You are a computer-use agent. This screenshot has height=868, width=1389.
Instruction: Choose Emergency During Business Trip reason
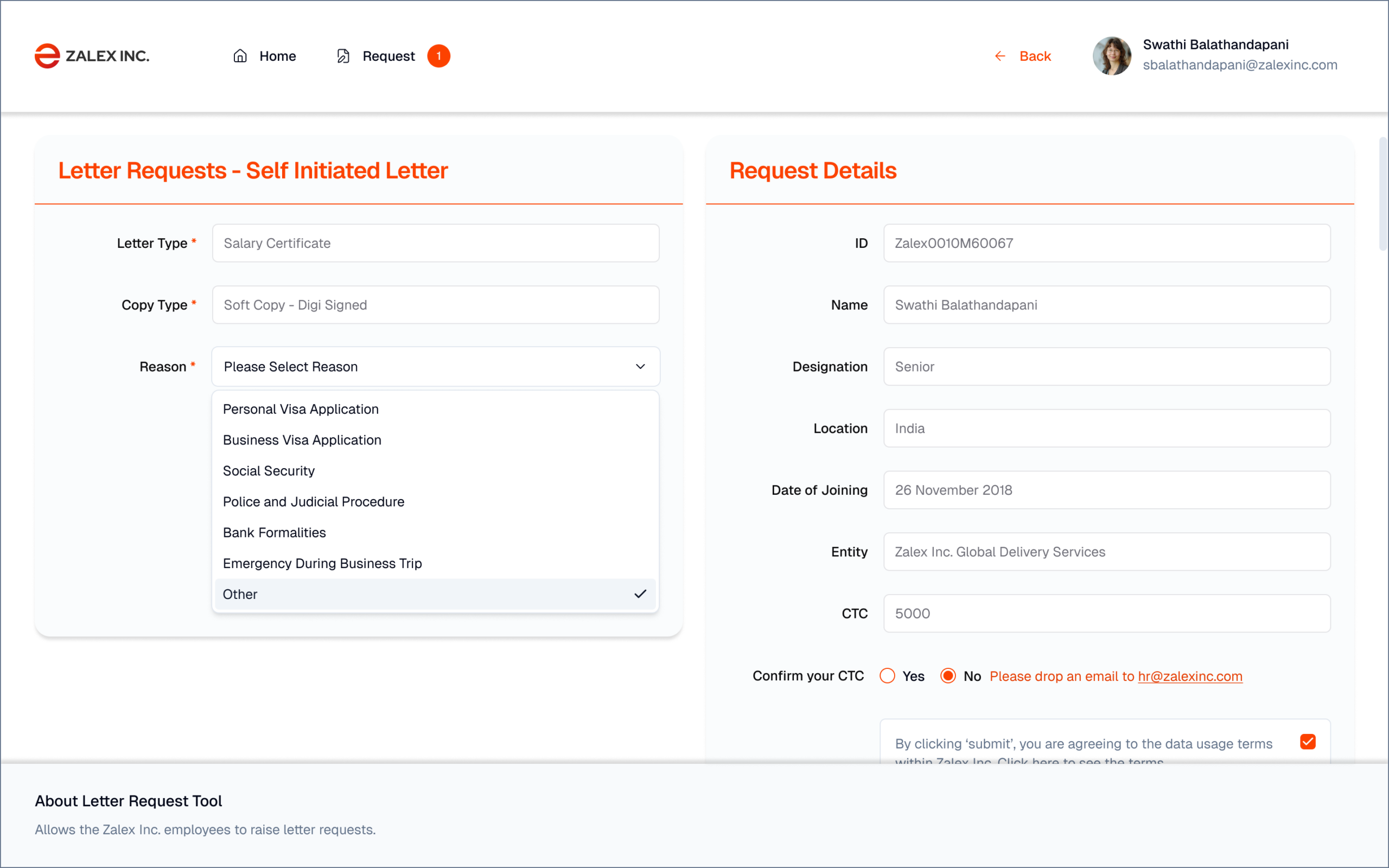coord(436,563)
